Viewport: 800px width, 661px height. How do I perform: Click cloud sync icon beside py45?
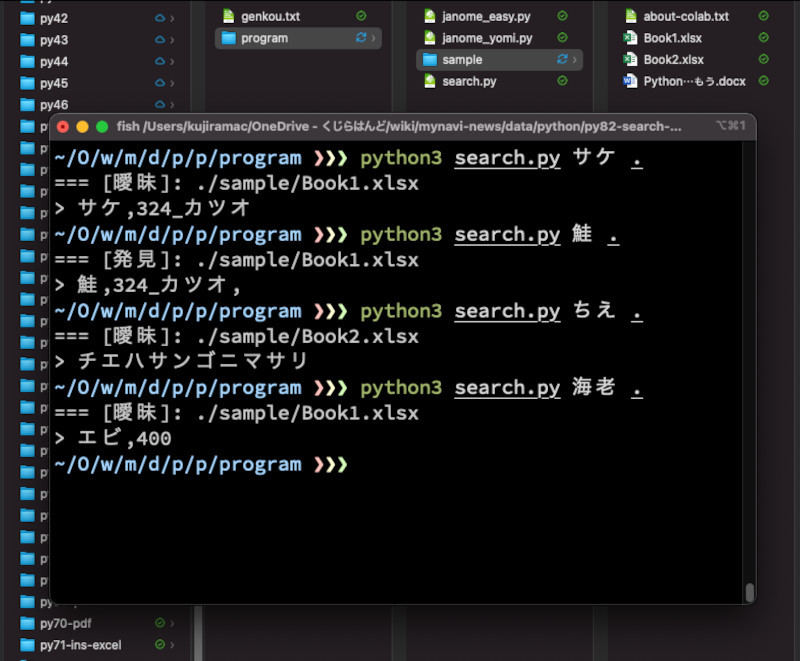click(160, 83)
